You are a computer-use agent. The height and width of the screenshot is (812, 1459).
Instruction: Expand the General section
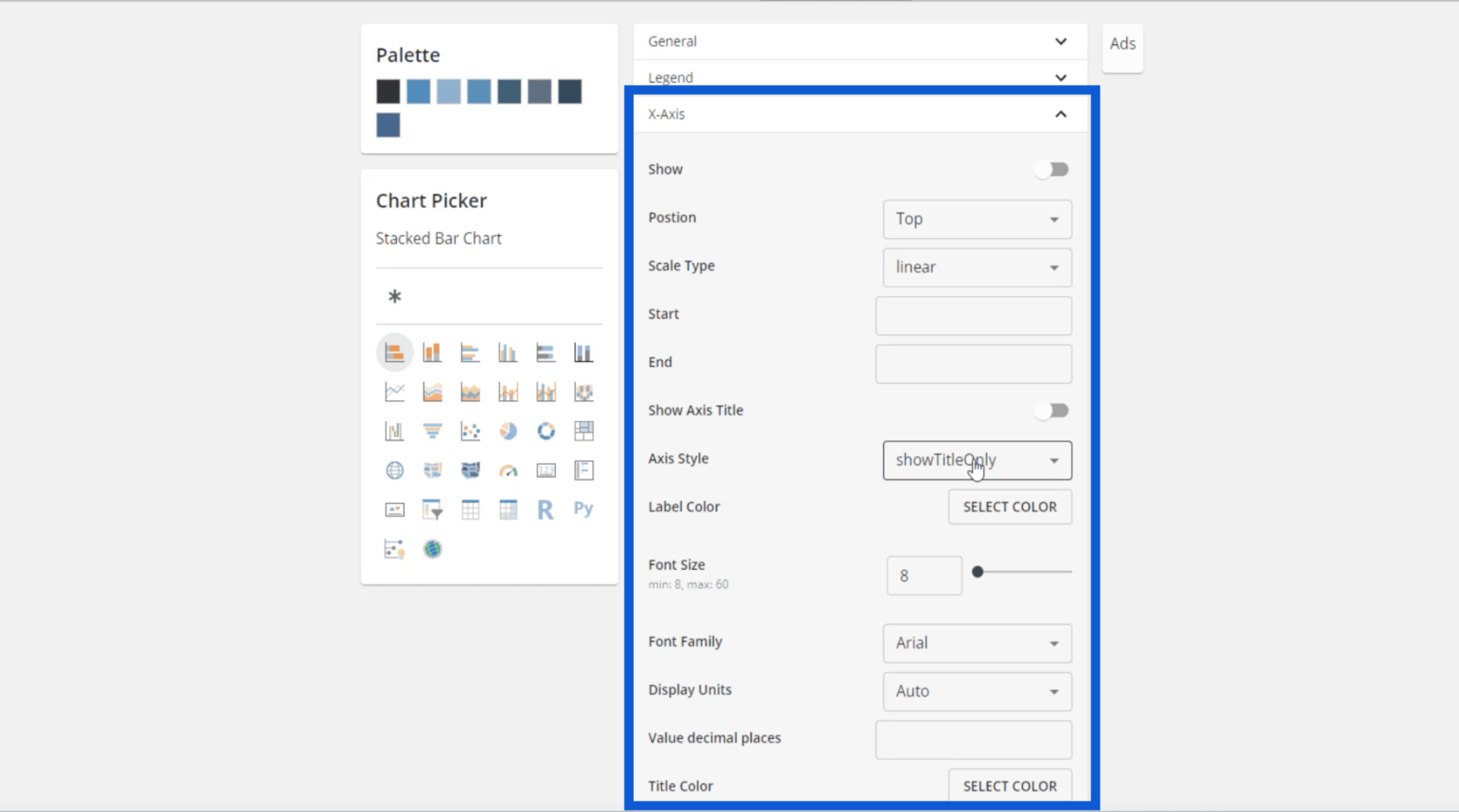click(860, 41)
